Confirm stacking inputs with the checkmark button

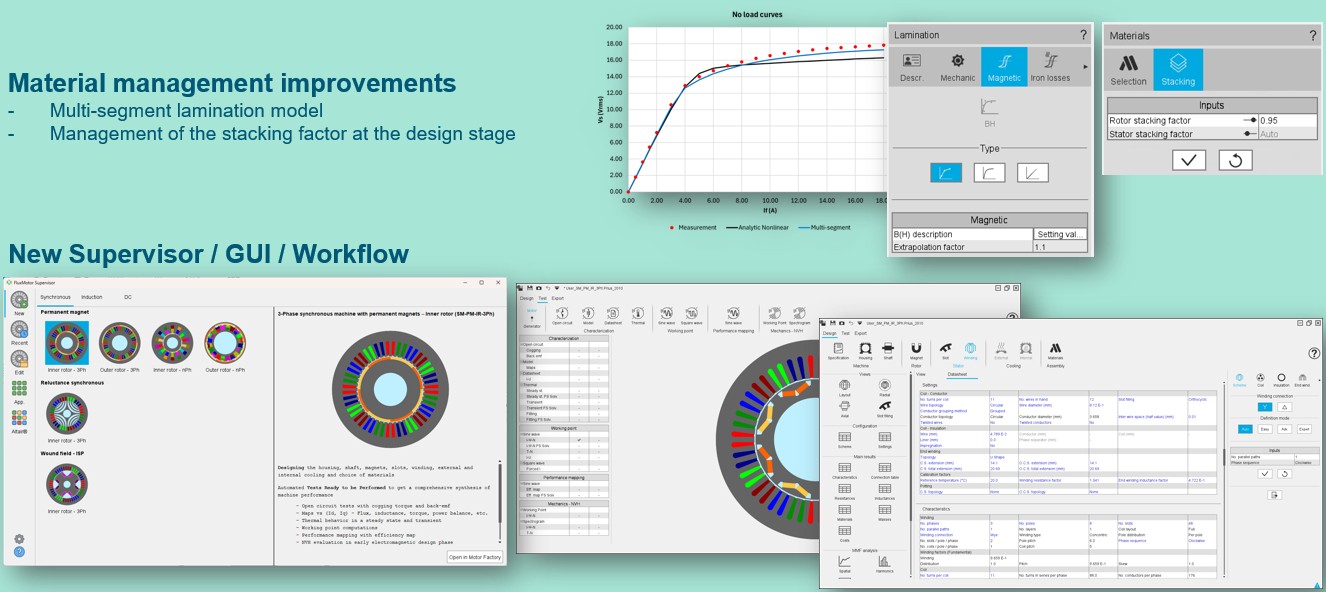click(x=1189, y=160)
